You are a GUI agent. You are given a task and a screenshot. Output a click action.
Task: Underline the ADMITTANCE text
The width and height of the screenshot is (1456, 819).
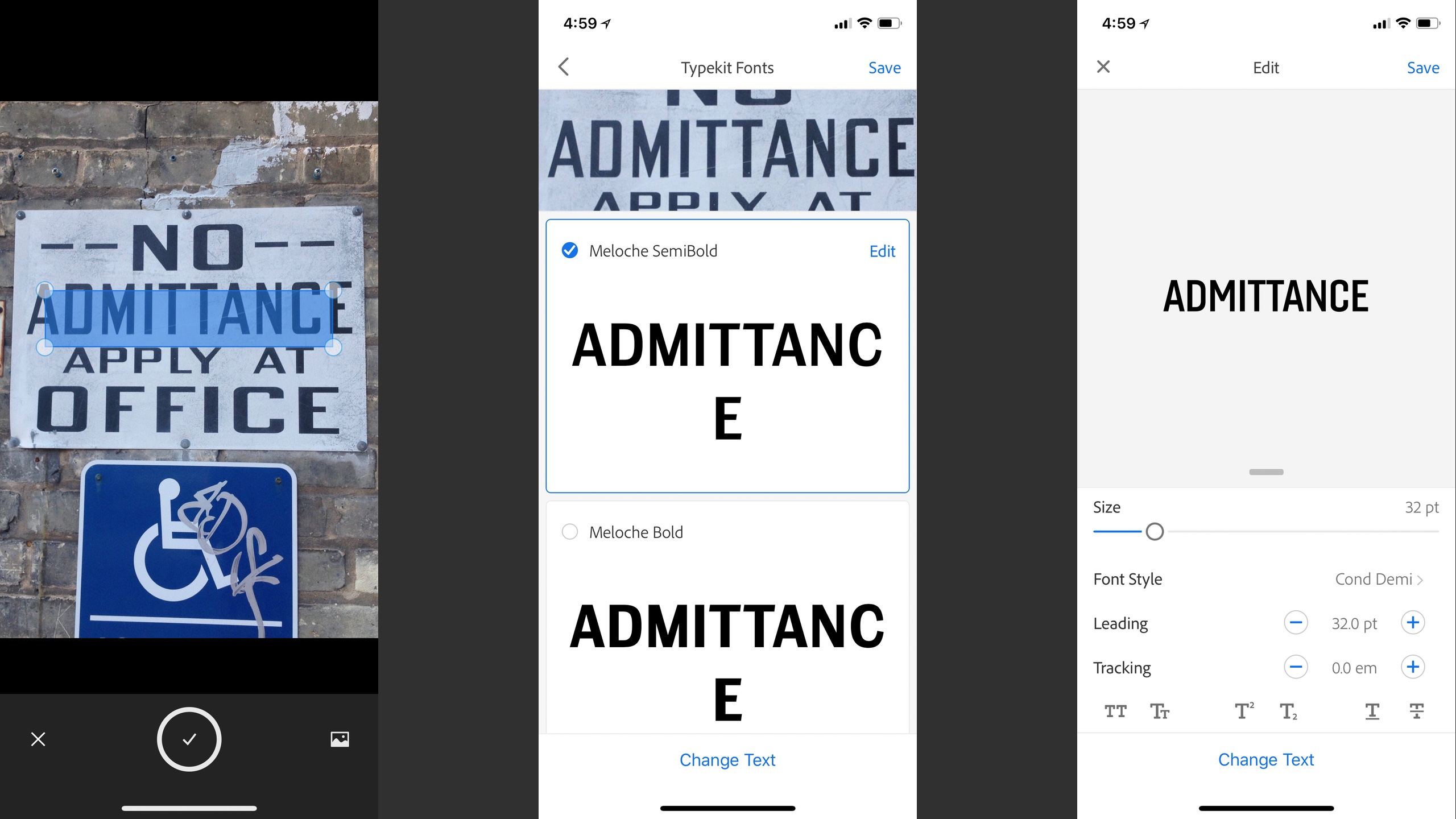(1372, 711)
